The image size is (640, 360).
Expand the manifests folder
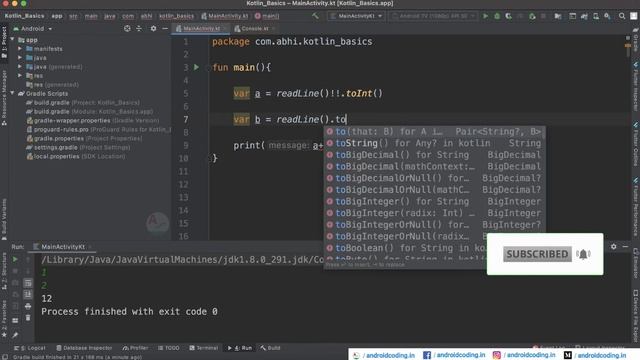20,49
